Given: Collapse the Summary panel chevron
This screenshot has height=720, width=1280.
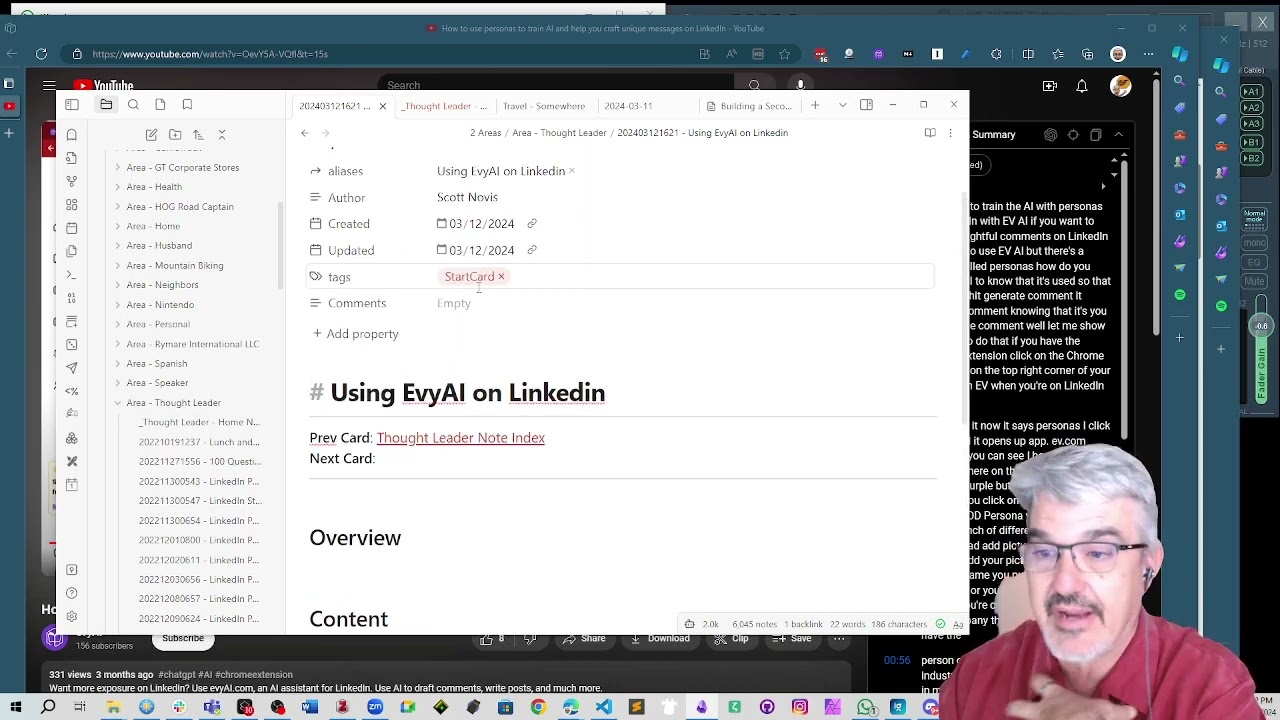Looking at the screenshot, I should click(1118, 135).
